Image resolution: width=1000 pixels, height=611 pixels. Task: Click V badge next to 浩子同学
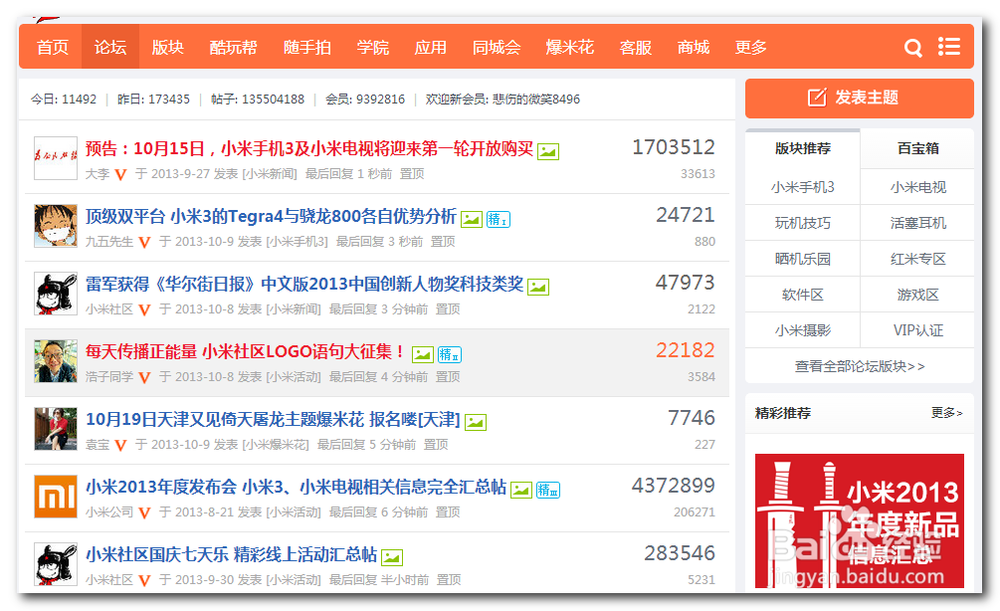pos(144,377)
